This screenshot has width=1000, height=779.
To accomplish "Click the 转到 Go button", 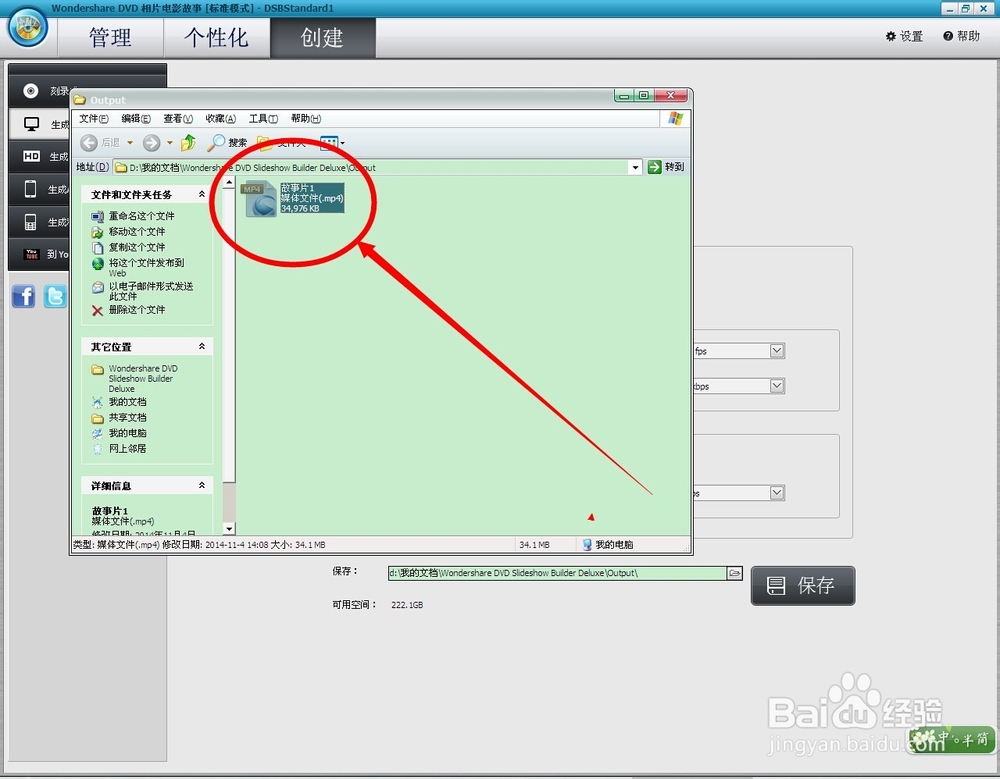I will pos(666,167).
